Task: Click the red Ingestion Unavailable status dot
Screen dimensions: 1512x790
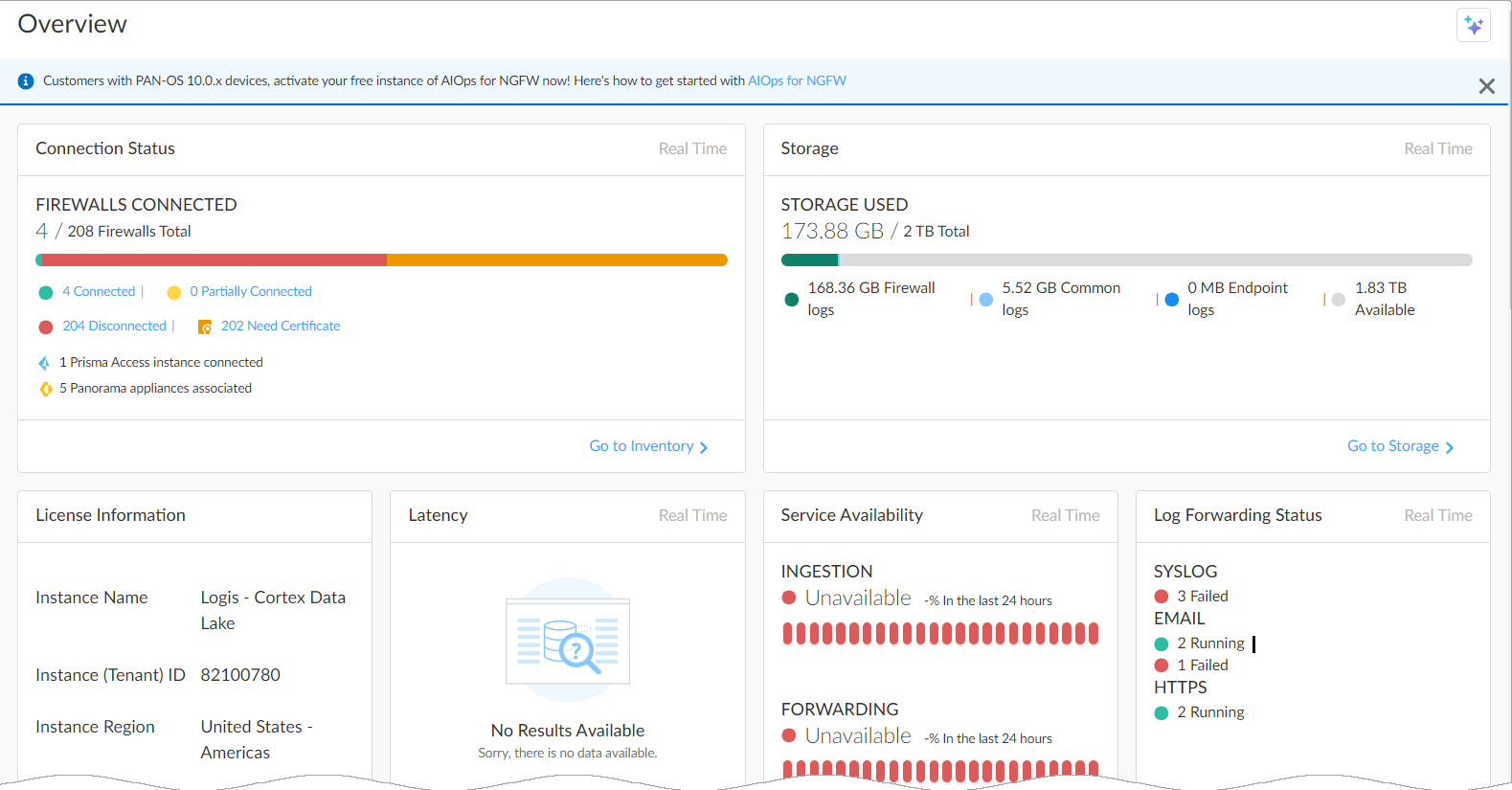Action: click(789, 598)
